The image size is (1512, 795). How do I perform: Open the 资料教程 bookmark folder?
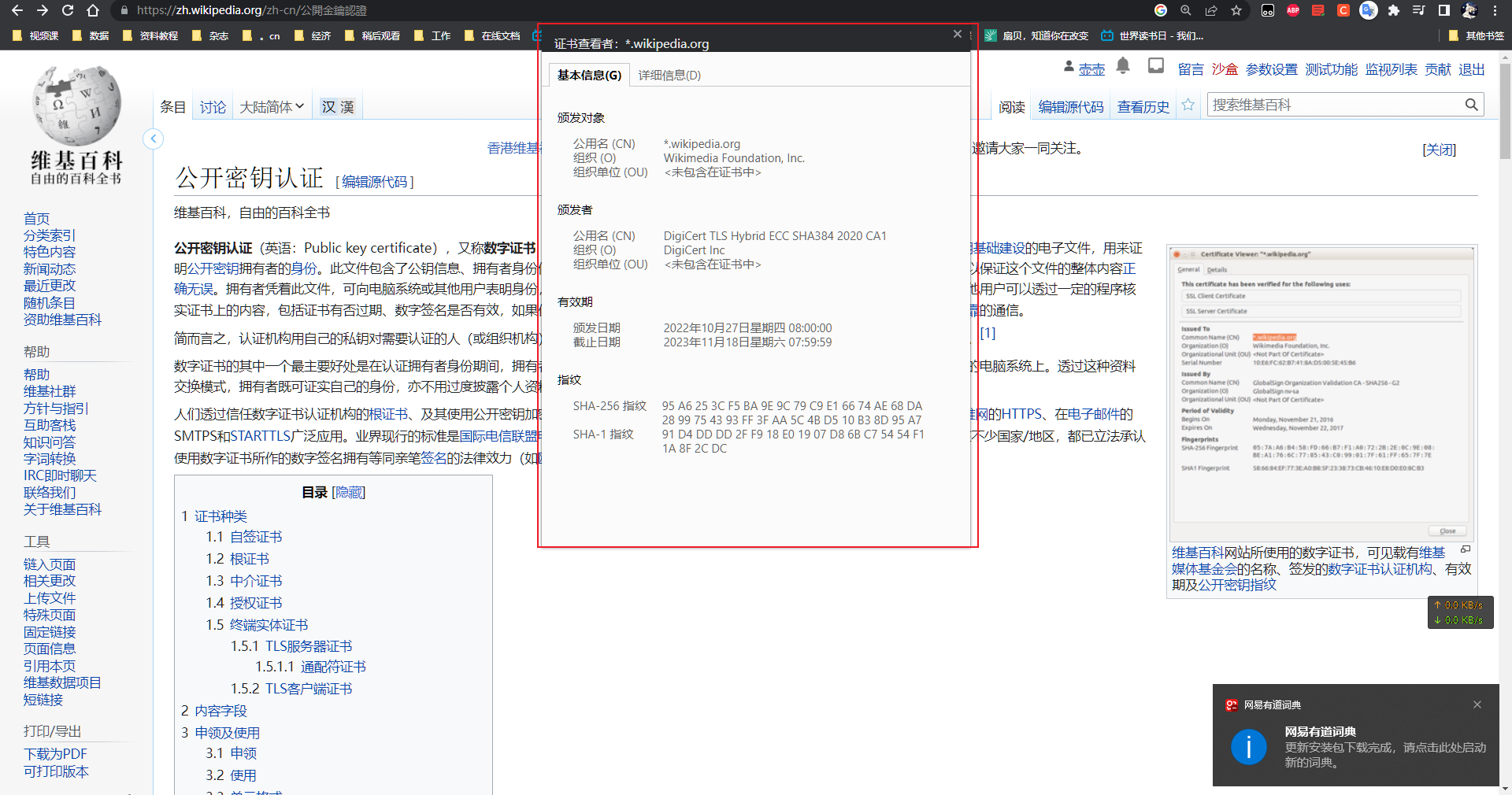pyautogui.click(x=150, y=35)
